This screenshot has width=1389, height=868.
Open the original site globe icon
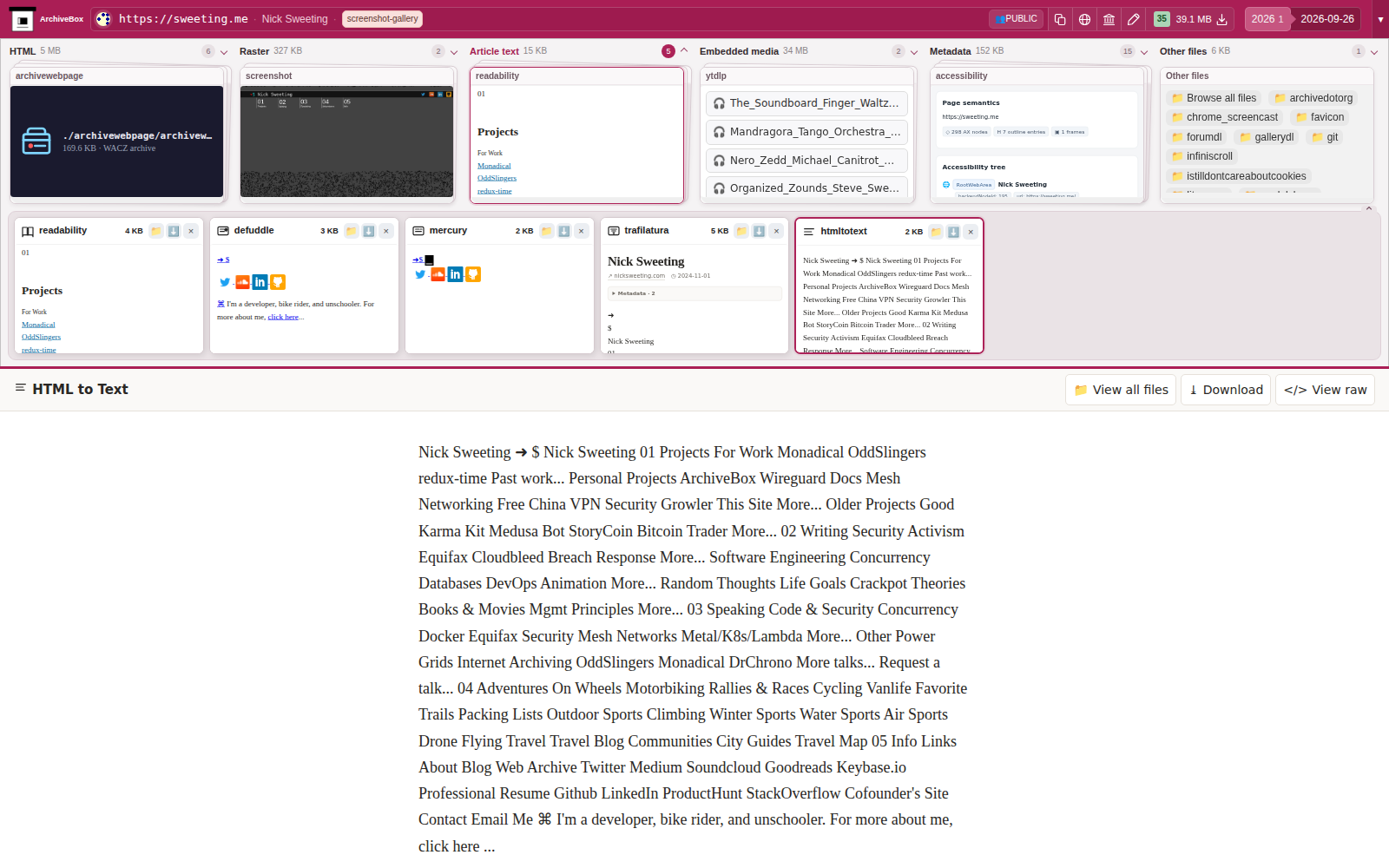[1084, 19]
